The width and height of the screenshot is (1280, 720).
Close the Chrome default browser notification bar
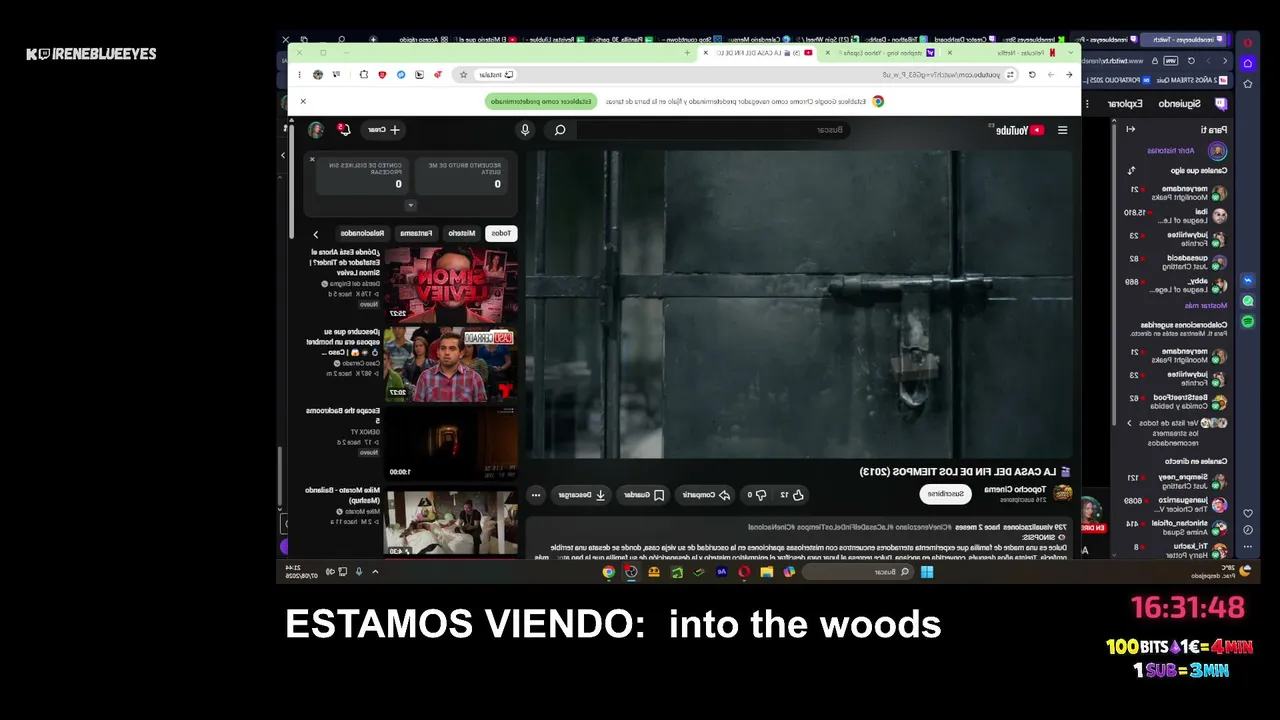pyautogui.click(x=303, y=101)
